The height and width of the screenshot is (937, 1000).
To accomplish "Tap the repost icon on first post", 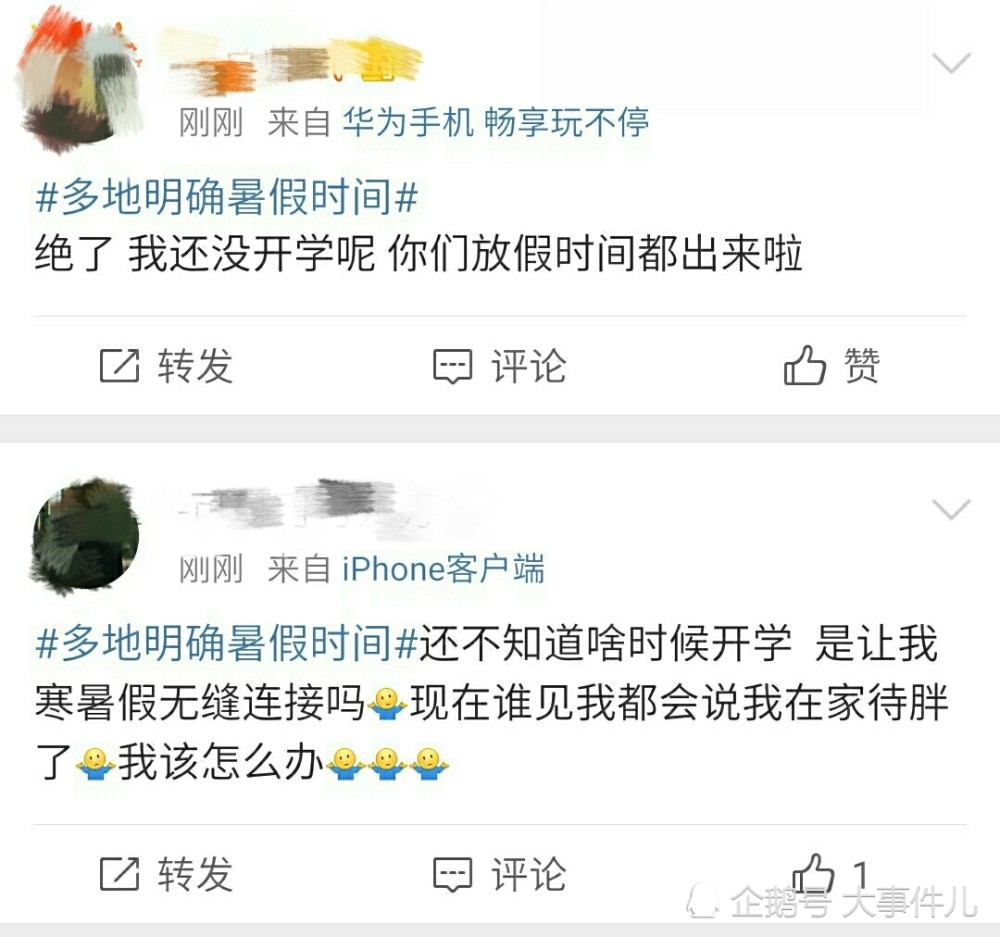I will pos(119,366).
